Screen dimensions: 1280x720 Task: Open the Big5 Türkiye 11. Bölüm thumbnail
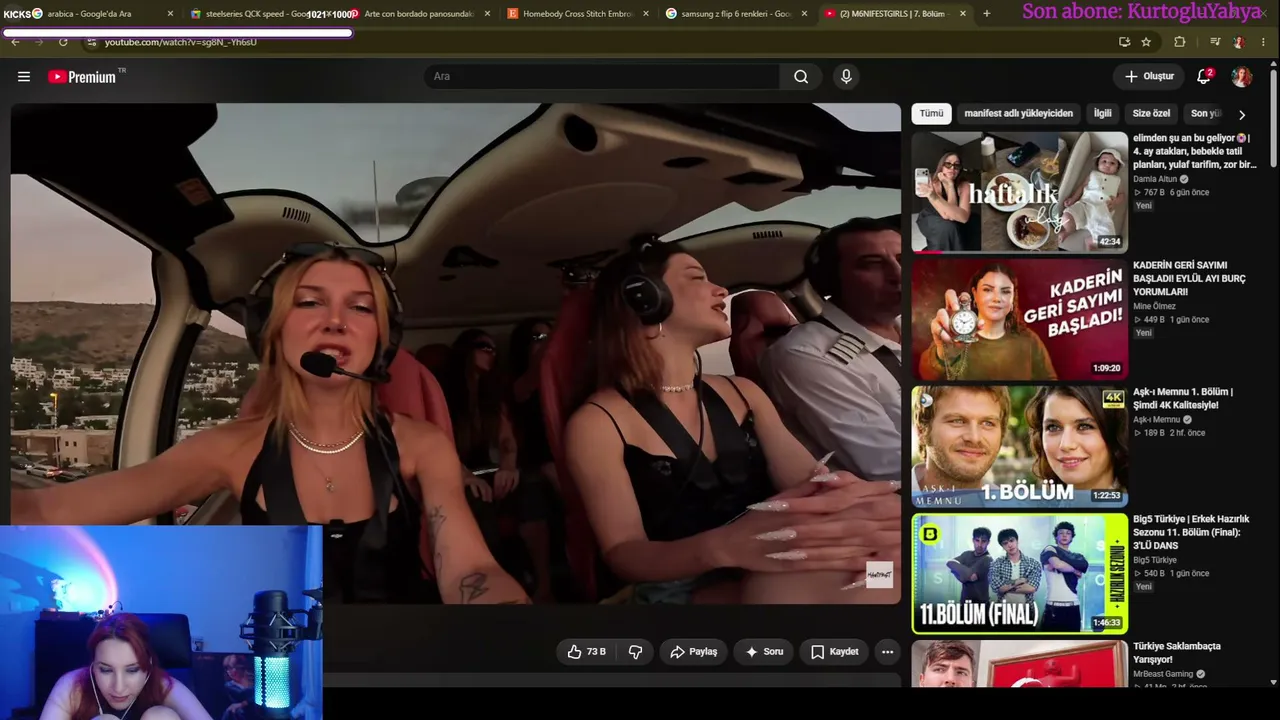coord(1019,573)
